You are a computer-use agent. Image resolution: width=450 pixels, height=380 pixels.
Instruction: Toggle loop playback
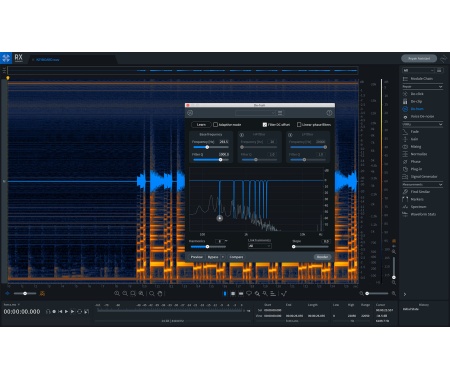click(79, 312)
